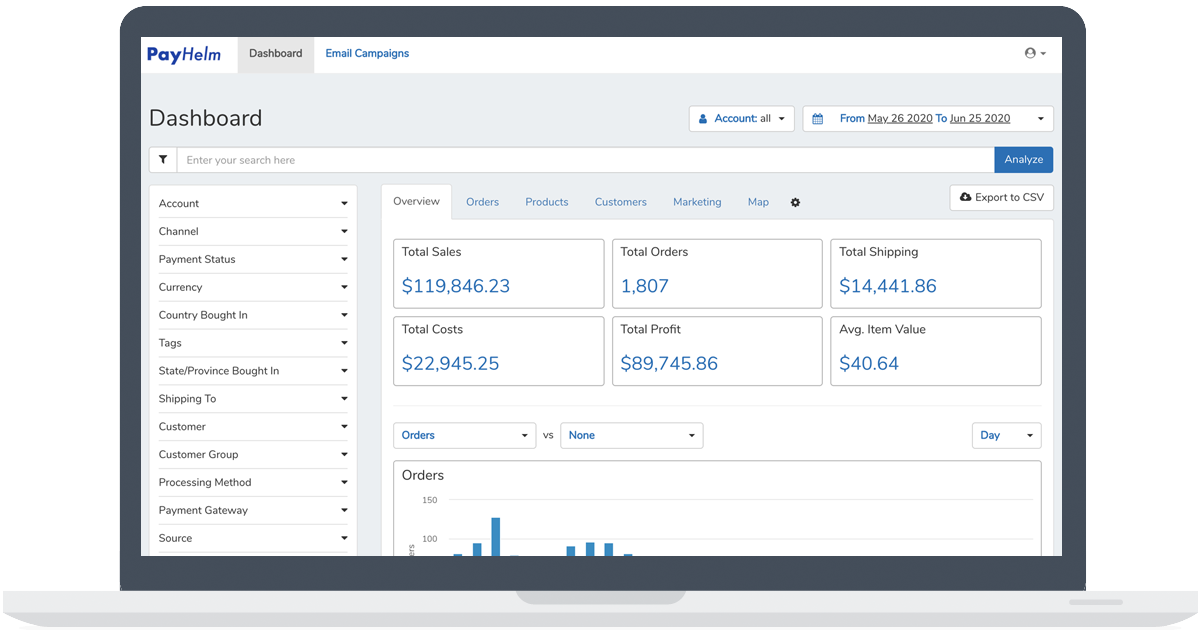Switch to the Orders tab
The image size is (1200, 633).
click(482, 202)
